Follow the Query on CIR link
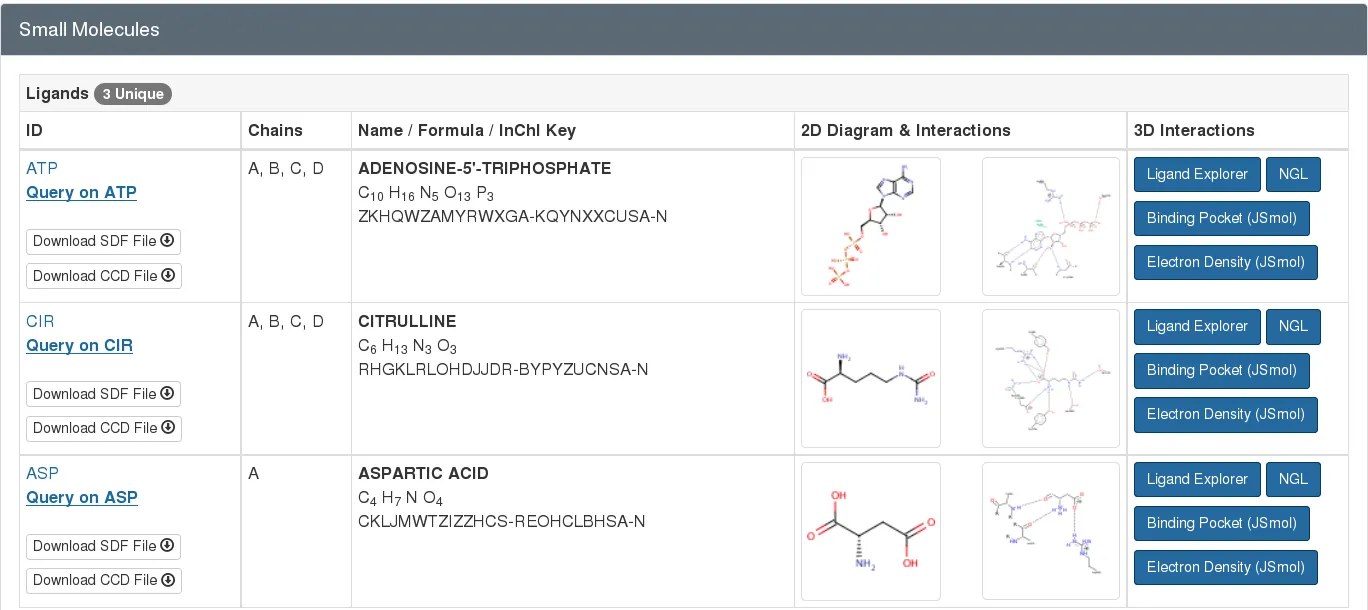The width and height of the screenshot is (1368, 610). pyautogui.click(x=79, y=345)
